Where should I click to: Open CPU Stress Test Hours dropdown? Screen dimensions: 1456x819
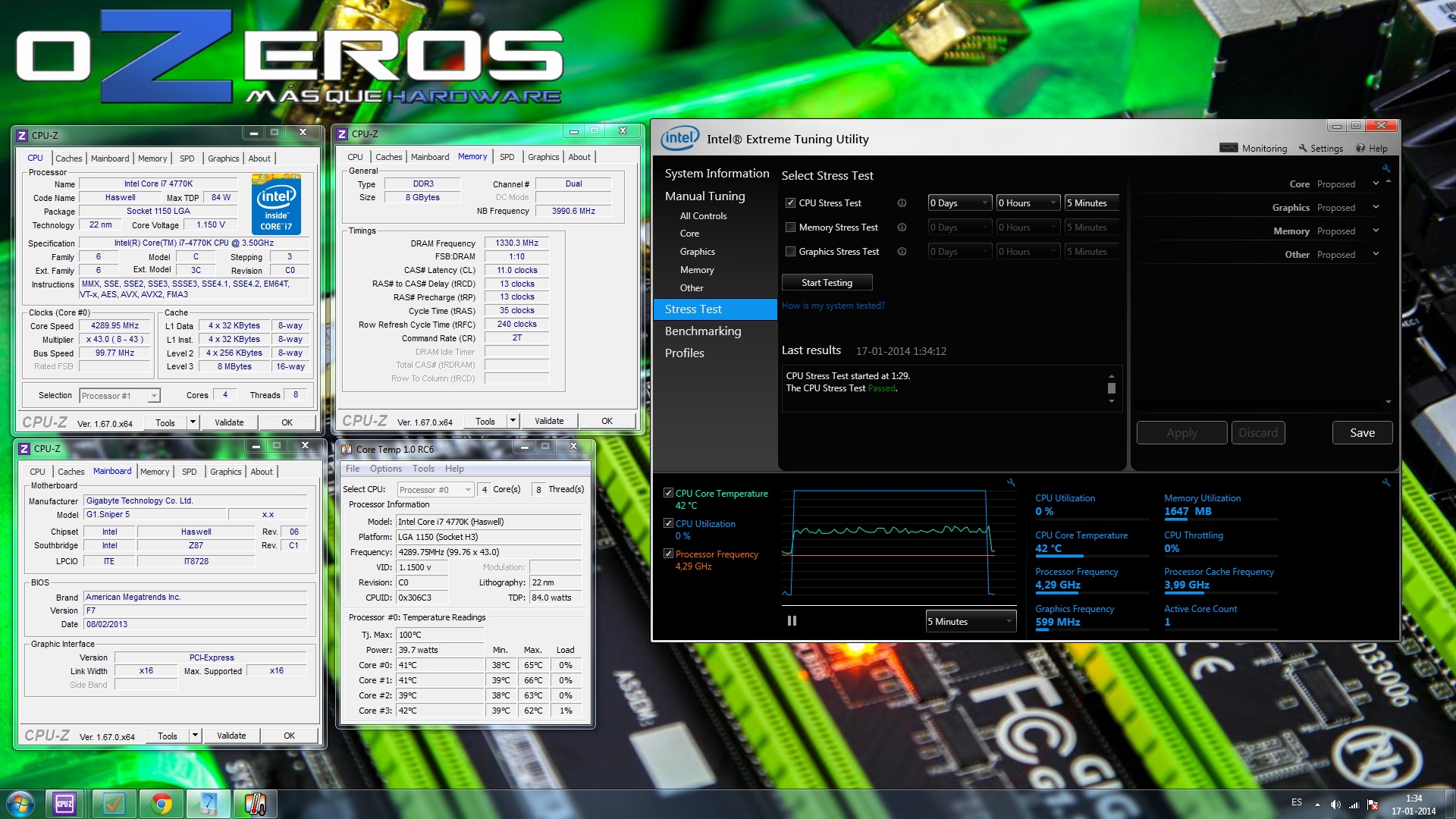[x=1028, y=203]
